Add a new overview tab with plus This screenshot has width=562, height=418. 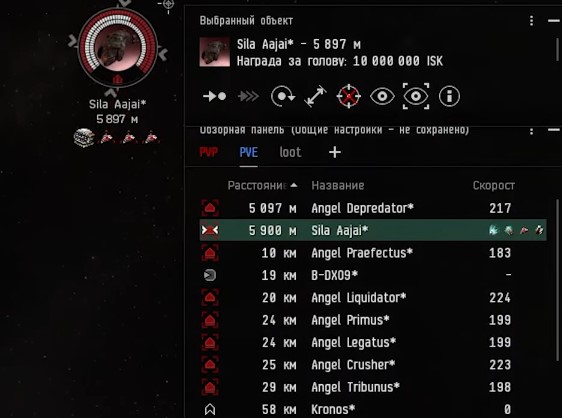coord(335,152)
